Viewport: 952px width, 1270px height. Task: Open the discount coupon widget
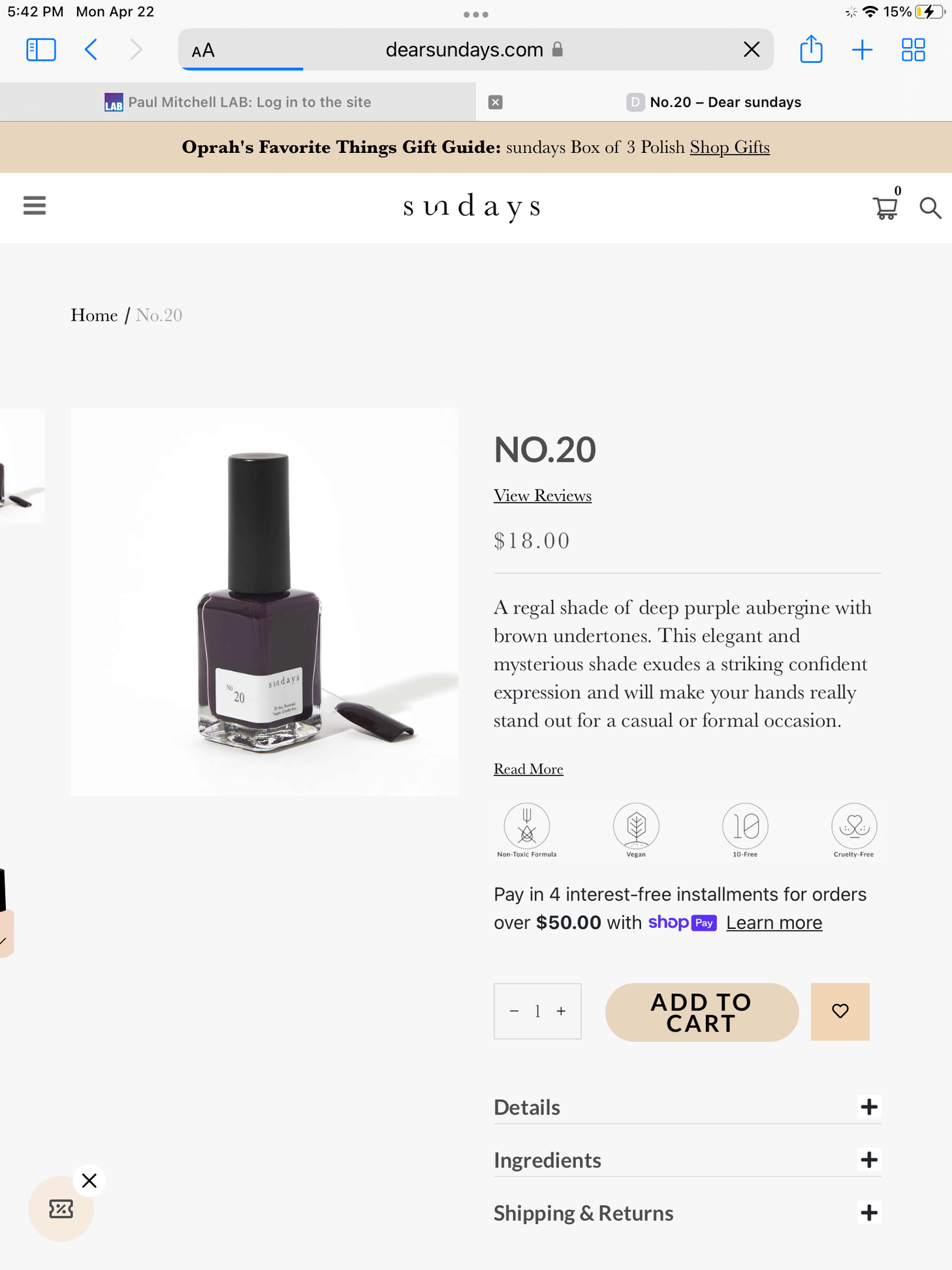click(x=61, y=1209)
